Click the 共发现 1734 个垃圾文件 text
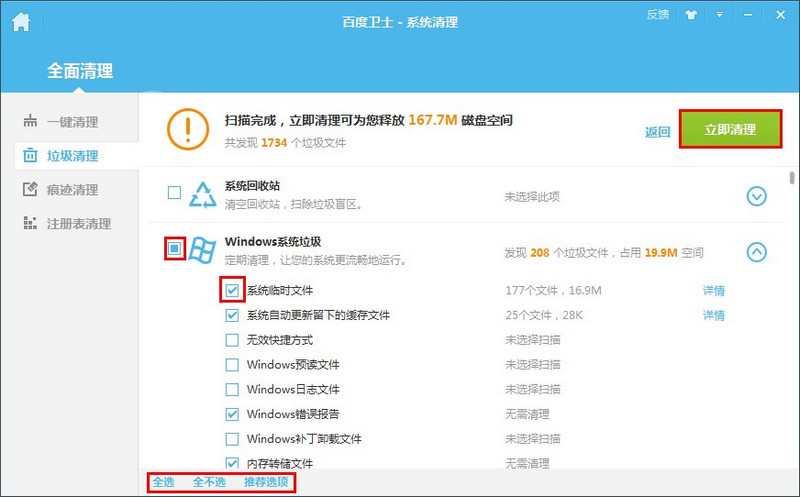The image size is (800, 497). point(285,143)
